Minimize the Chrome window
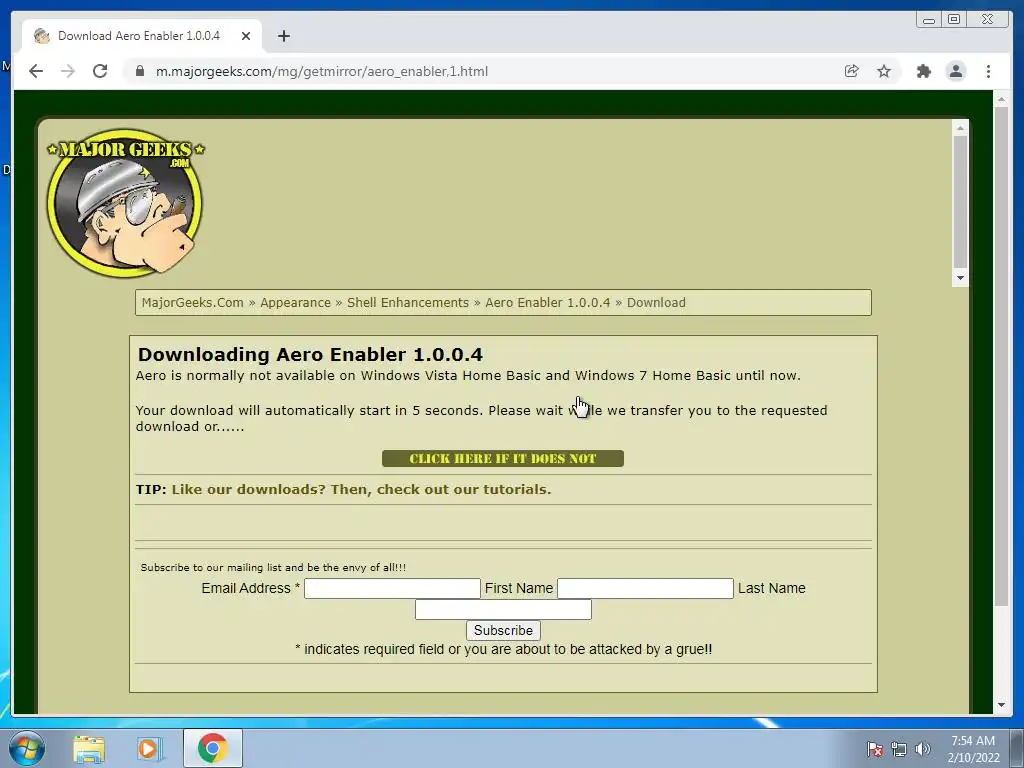Viewport: 1024px width, 768px height. click(929, 20)
